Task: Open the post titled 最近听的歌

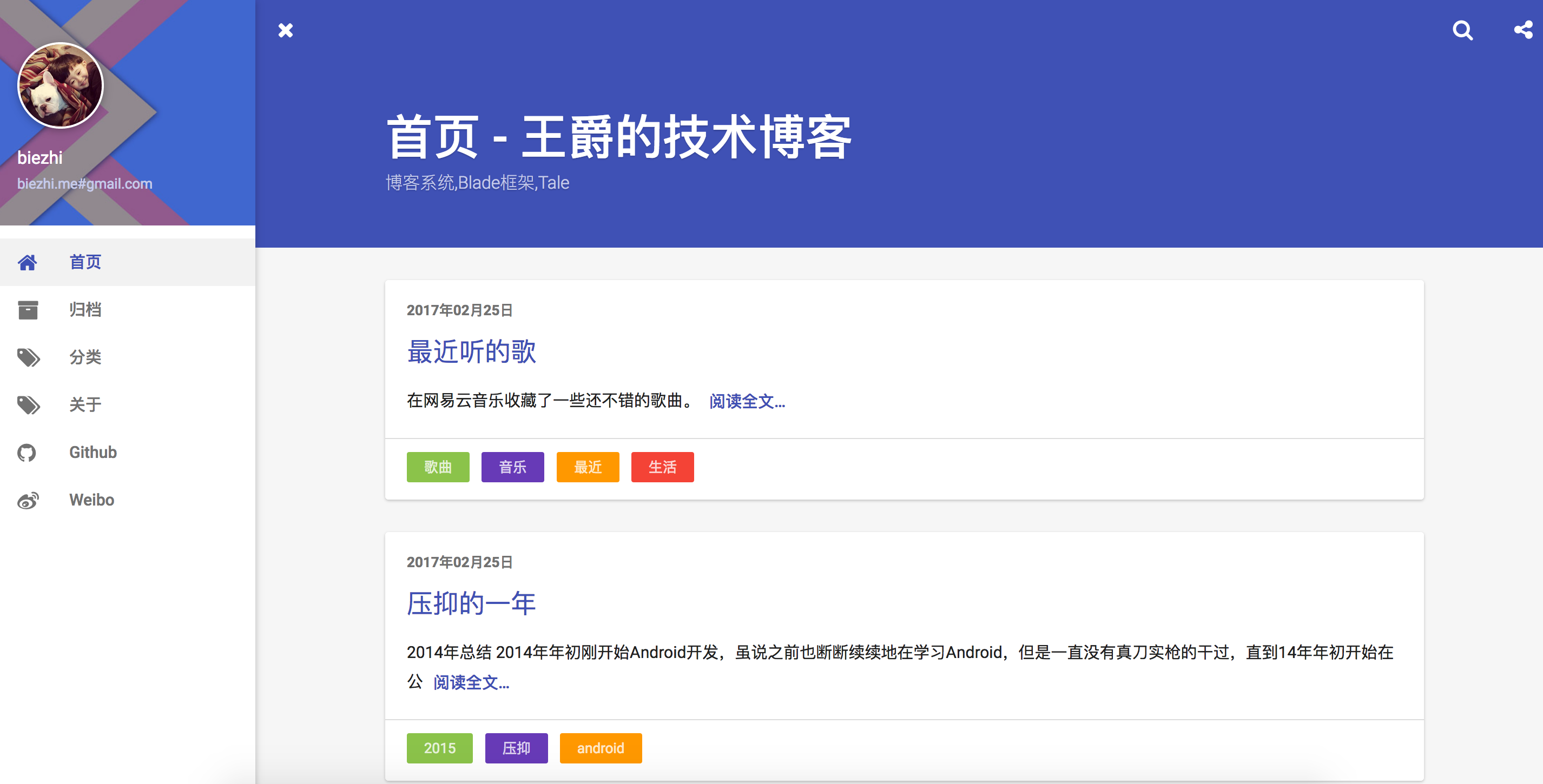Action: (x=471, y=351)
